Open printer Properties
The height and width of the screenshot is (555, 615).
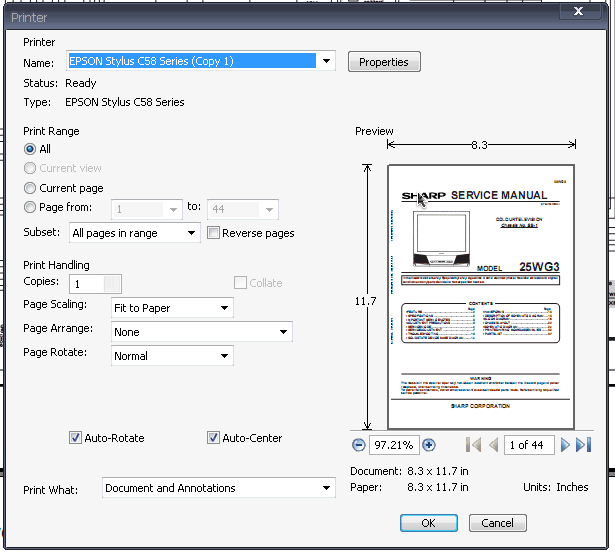tap(384, 62)
